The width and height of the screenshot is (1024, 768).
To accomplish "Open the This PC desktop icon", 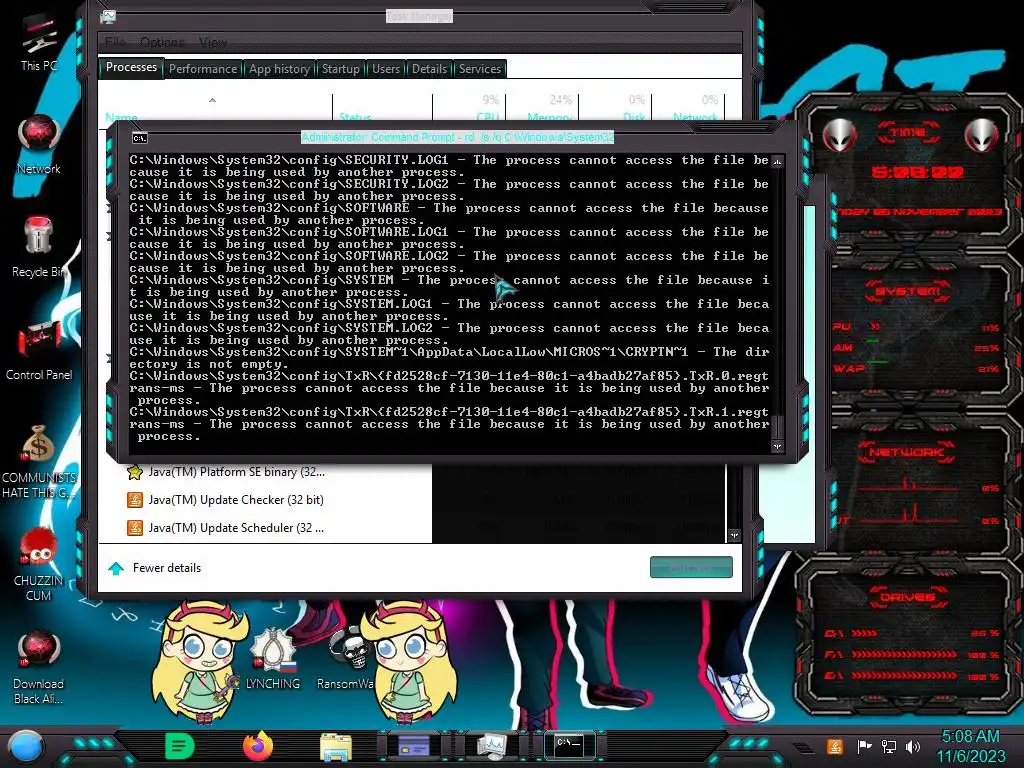I will [39, 42].
